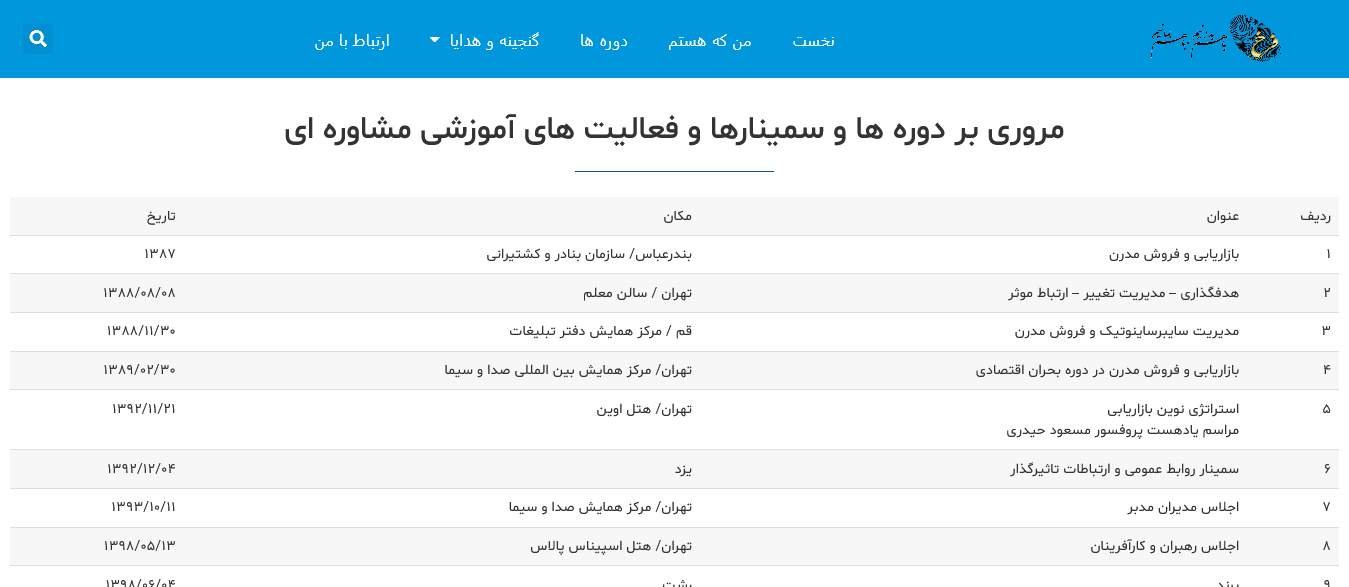Open the من که هستم page

tap(710, 41)
